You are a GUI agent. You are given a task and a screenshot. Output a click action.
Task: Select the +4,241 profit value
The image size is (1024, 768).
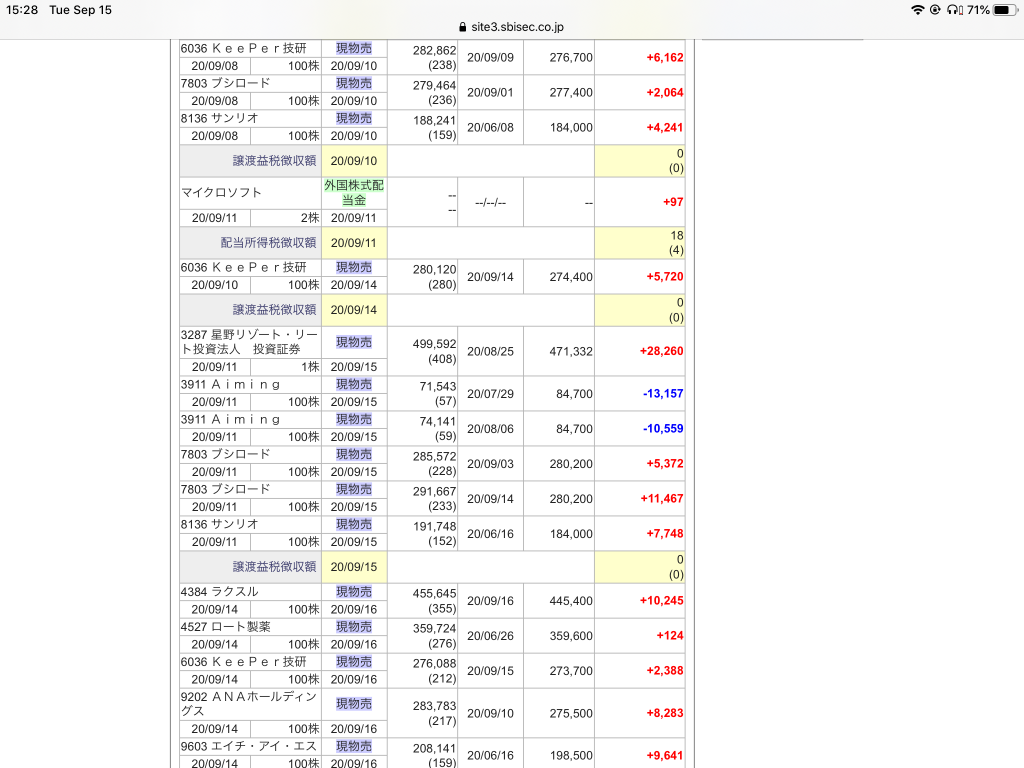coord(665,127)
